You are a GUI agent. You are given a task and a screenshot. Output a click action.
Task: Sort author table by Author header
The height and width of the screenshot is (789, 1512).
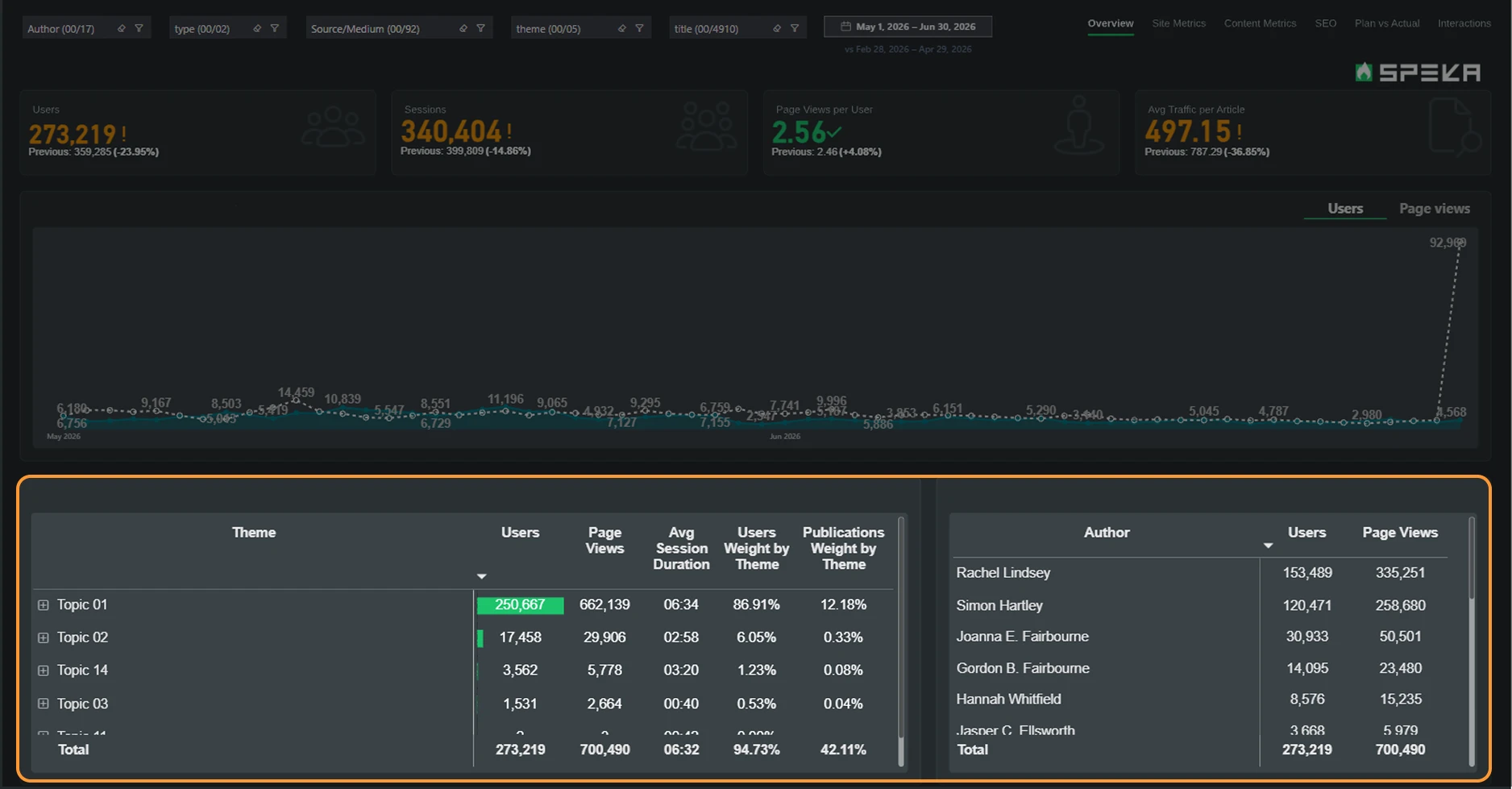coord(1107,532)
